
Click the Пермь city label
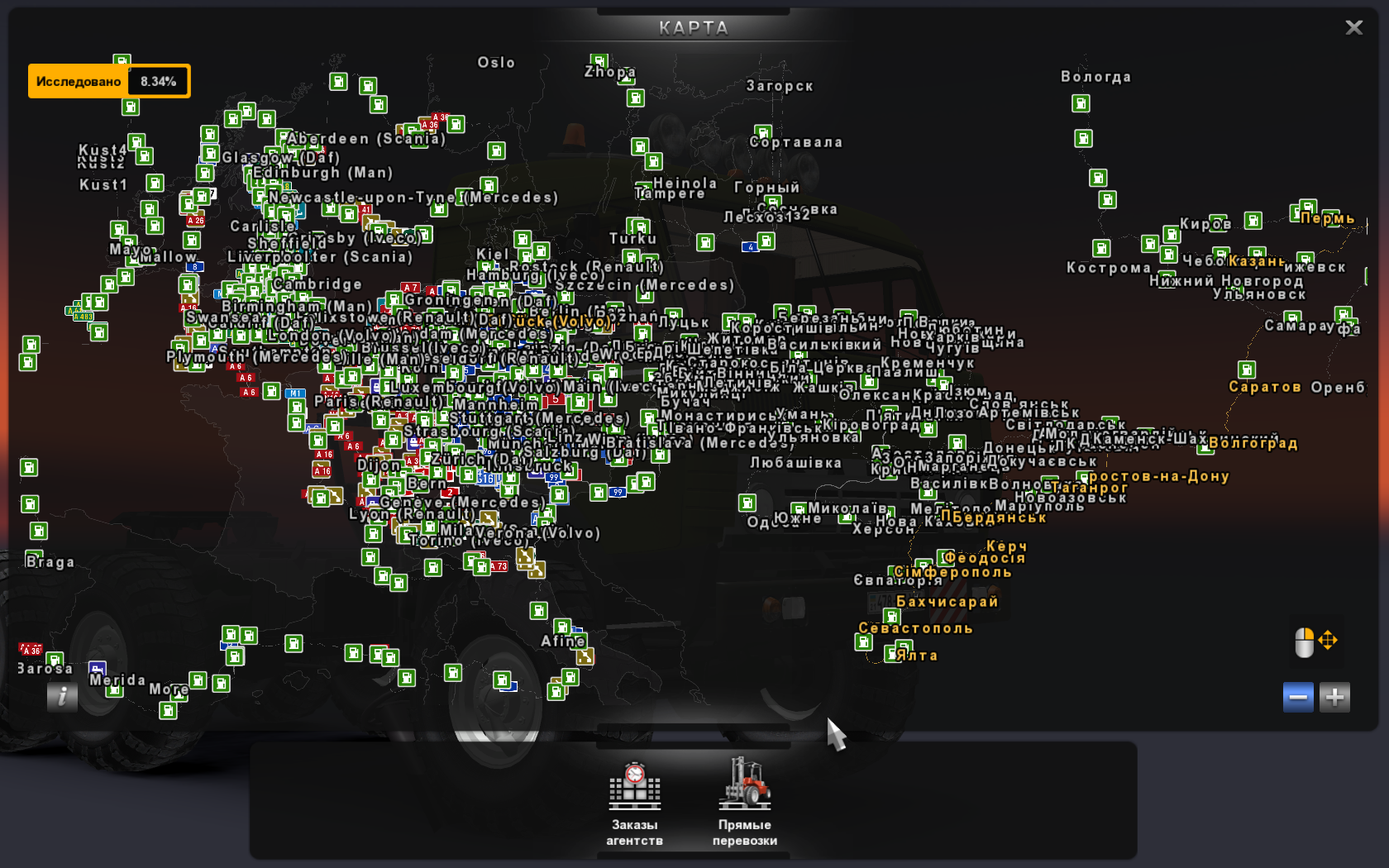(x=1328, y=218)
